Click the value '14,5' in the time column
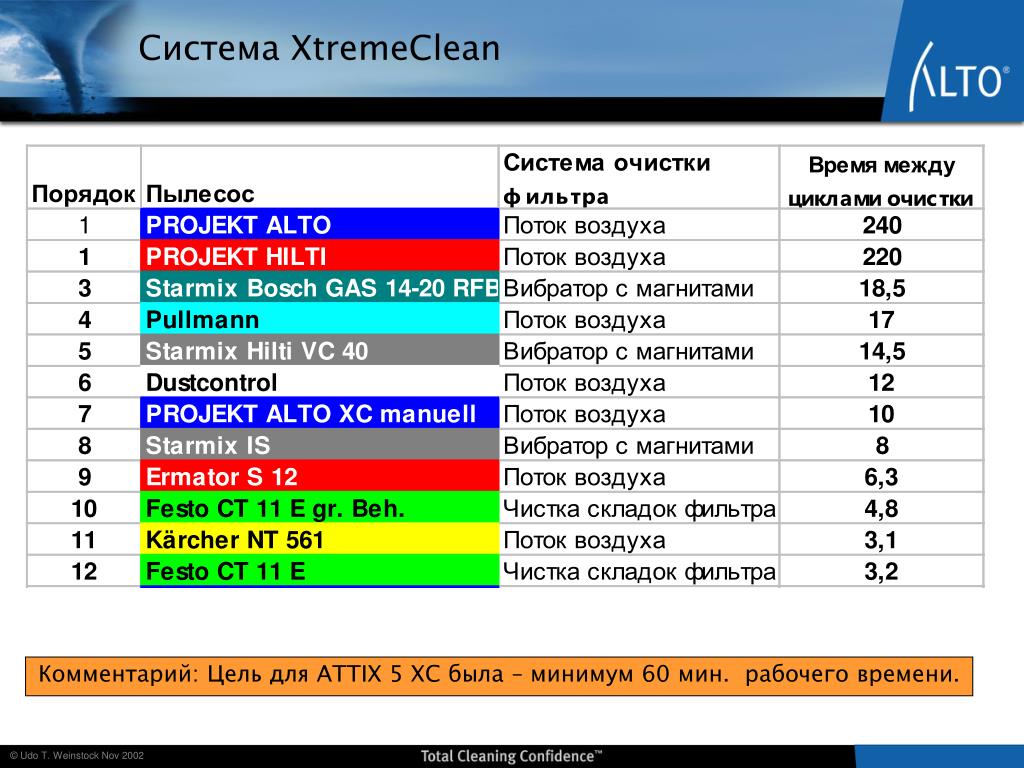 pos(882,351)
